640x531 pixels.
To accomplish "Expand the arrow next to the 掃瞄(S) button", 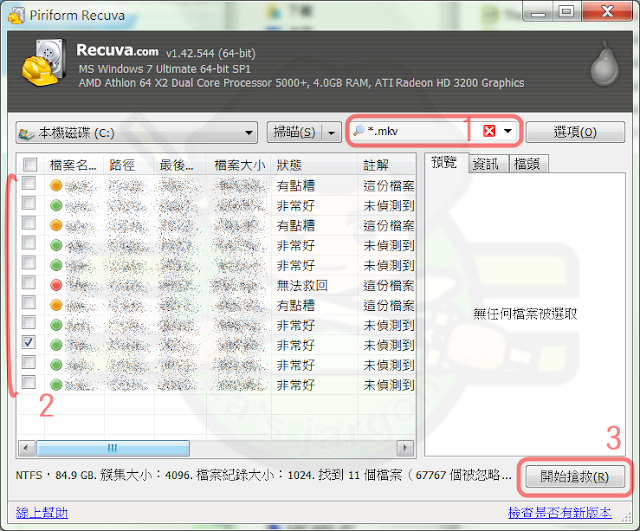I will click(x=332, y=133).
